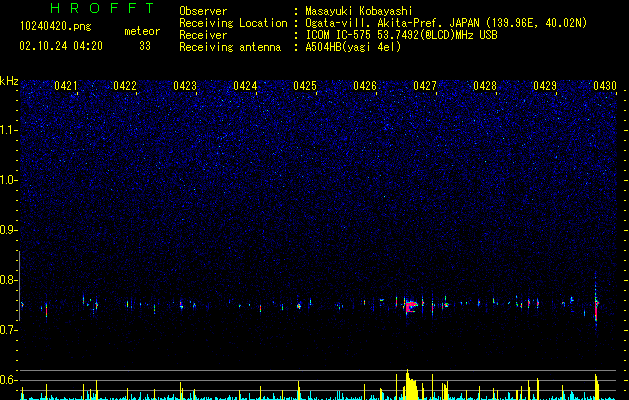This screenshot has height=400, width=629.
Task: Click the 0.8 frequency axis label
Action: pos(8,280)
